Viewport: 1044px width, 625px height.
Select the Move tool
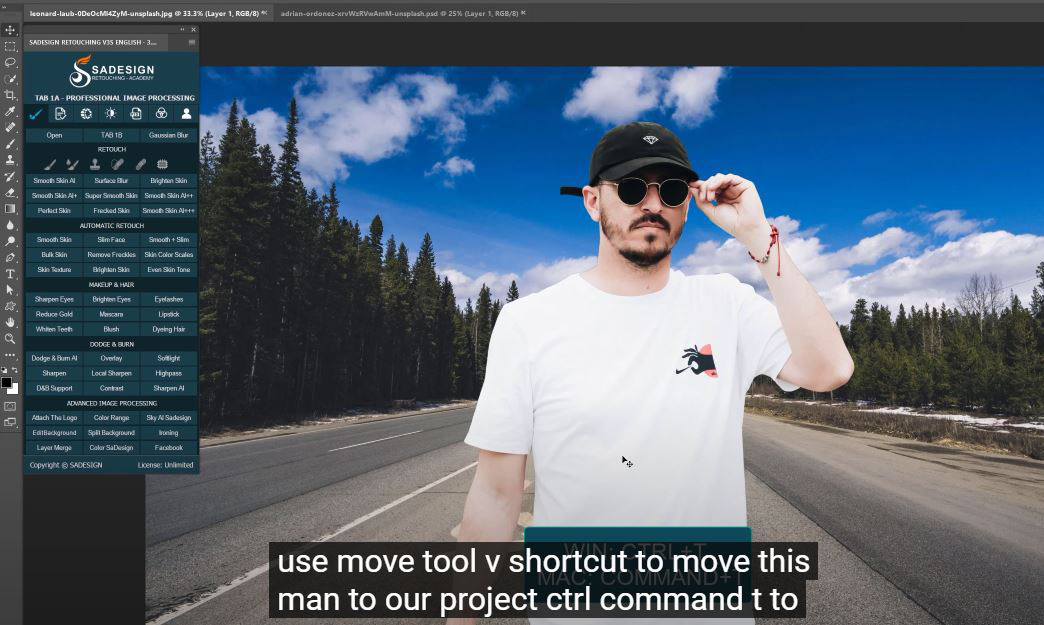click(x=10, y=31)
